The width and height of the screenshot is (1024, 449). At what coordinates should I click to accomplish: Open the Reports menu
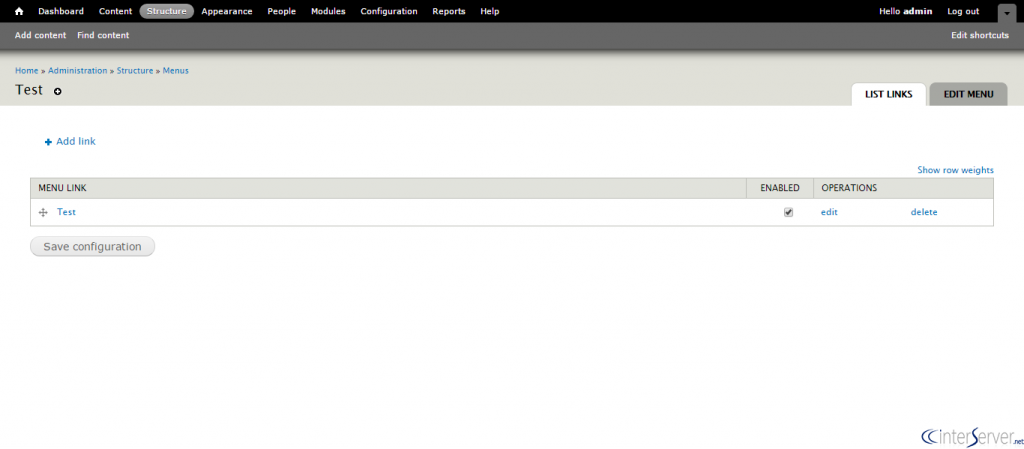click(449, 11)
